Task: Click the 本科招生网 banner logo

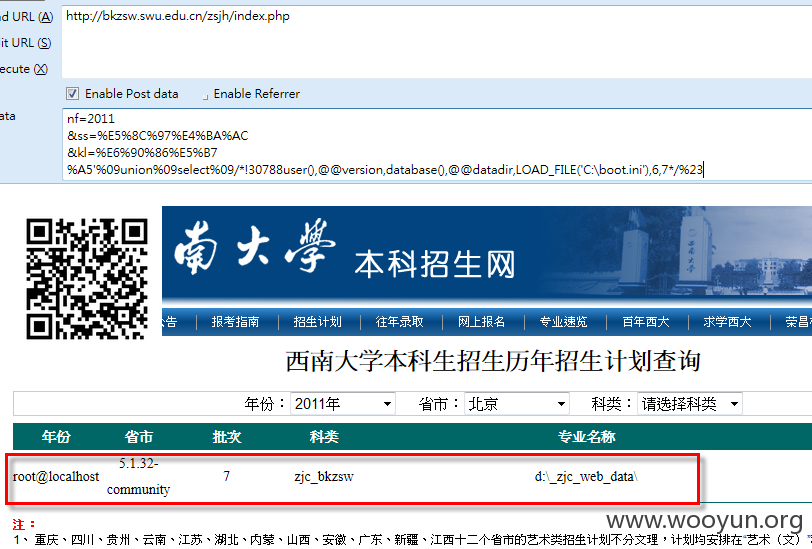Action: (x=434, y=264)
